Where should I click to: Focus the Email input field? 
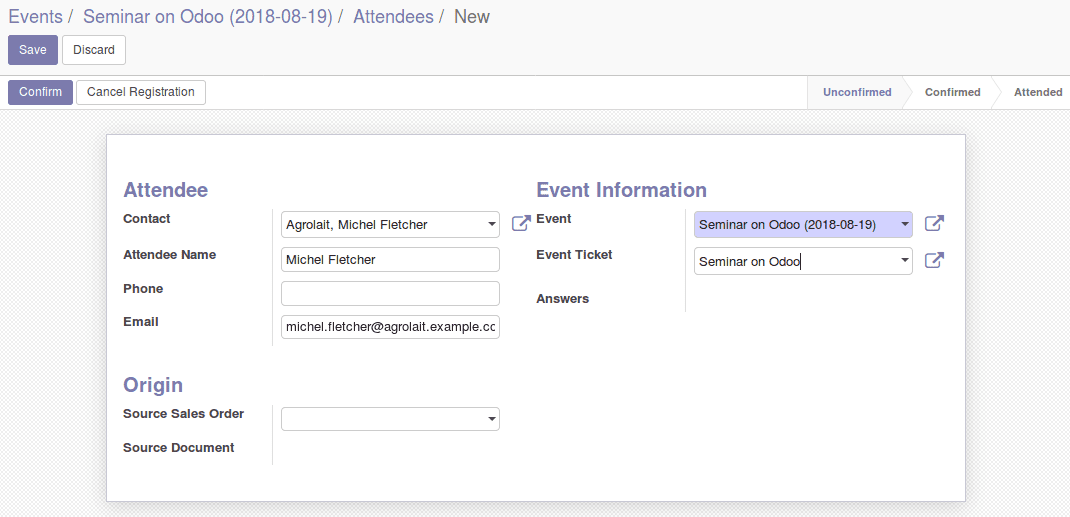[390, 327]
